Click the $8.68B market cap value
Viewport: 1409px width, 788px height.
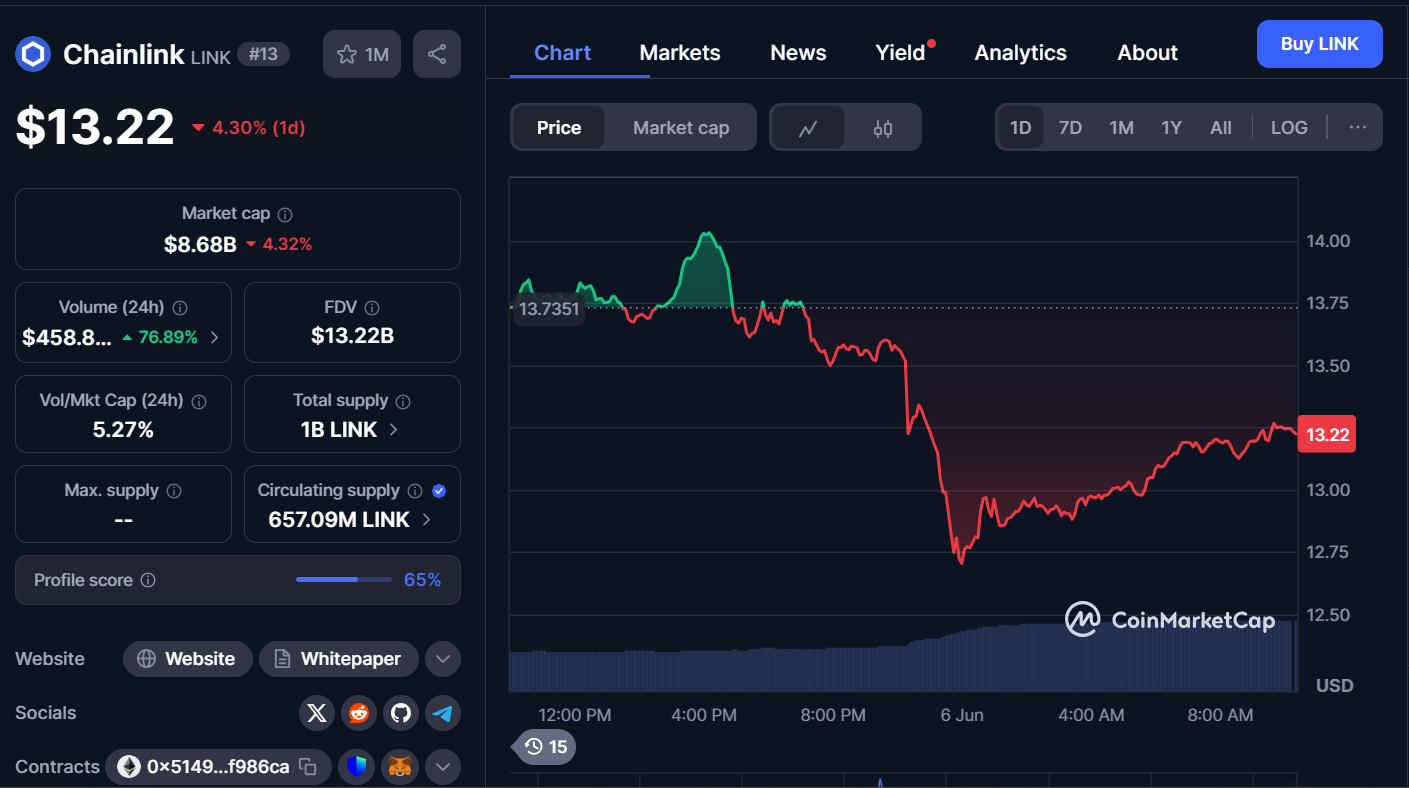click(200, 244)
